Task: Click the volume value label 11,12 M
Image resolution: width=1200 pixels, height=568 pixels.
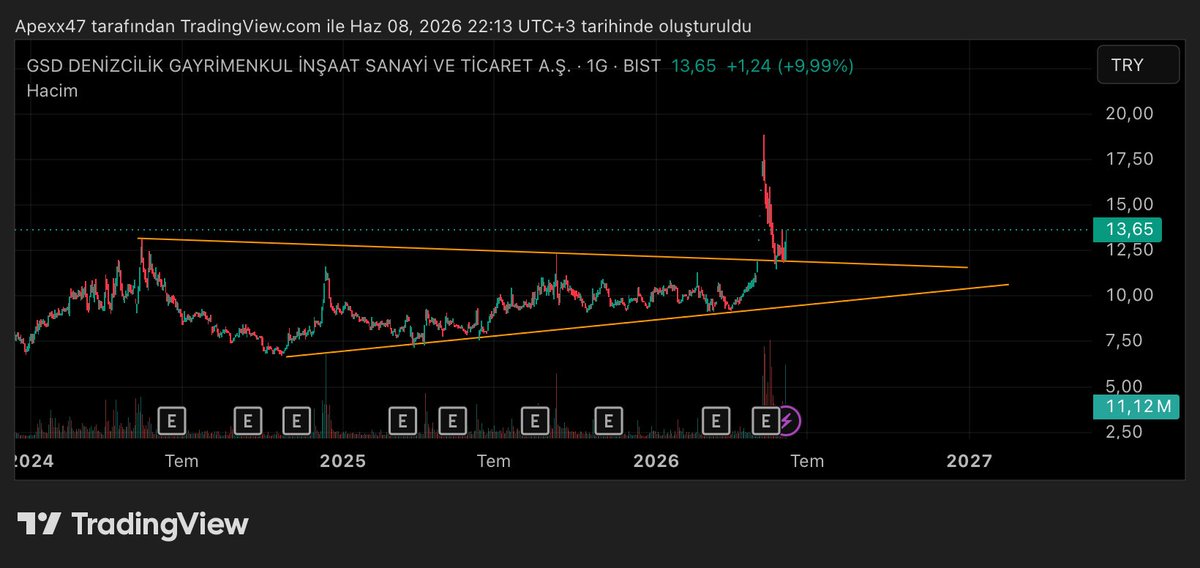Action: (x=1136, y=405)
